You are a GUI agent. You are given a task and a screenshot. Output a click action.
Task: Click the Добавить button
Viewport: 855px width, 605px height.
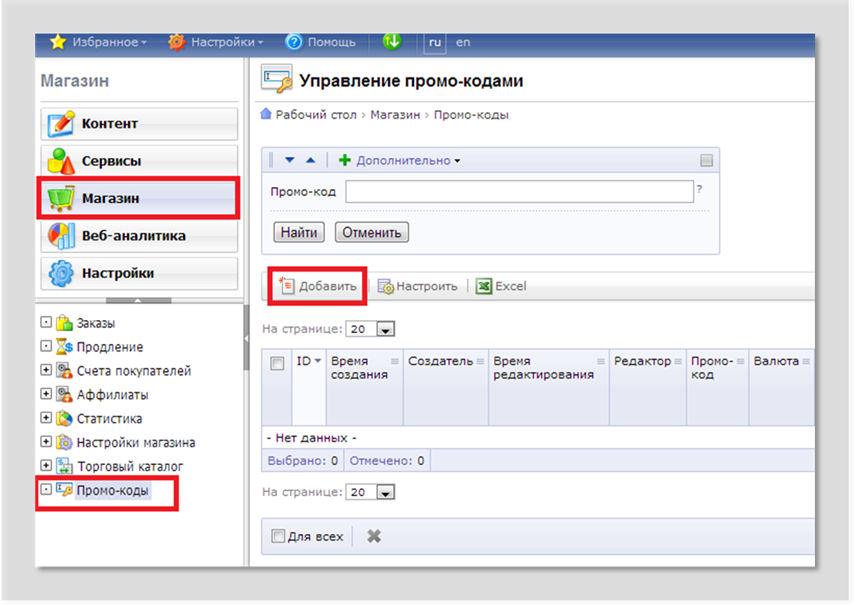(319, 286)
